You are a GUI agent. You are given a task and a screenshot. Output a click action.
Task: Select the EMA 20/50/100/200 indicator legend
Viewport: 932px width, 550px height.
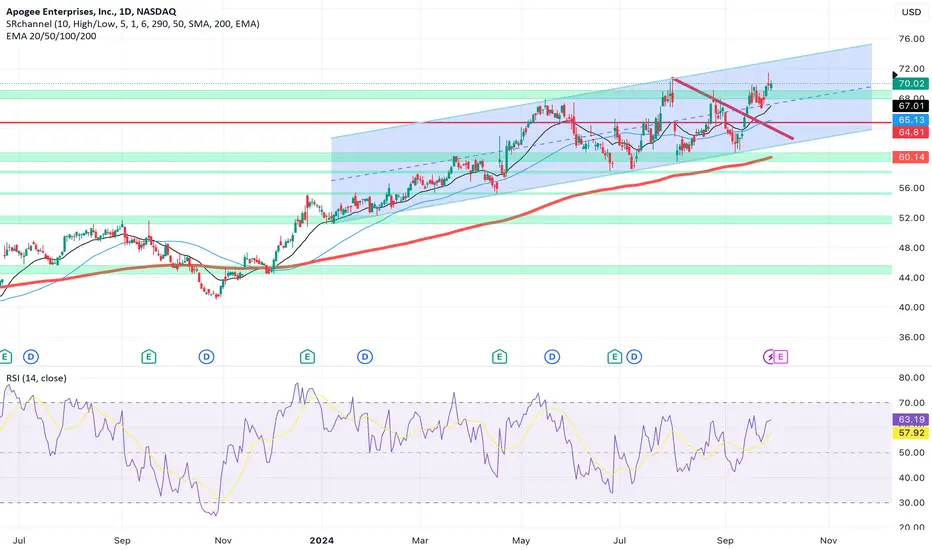tap(51, 36)
